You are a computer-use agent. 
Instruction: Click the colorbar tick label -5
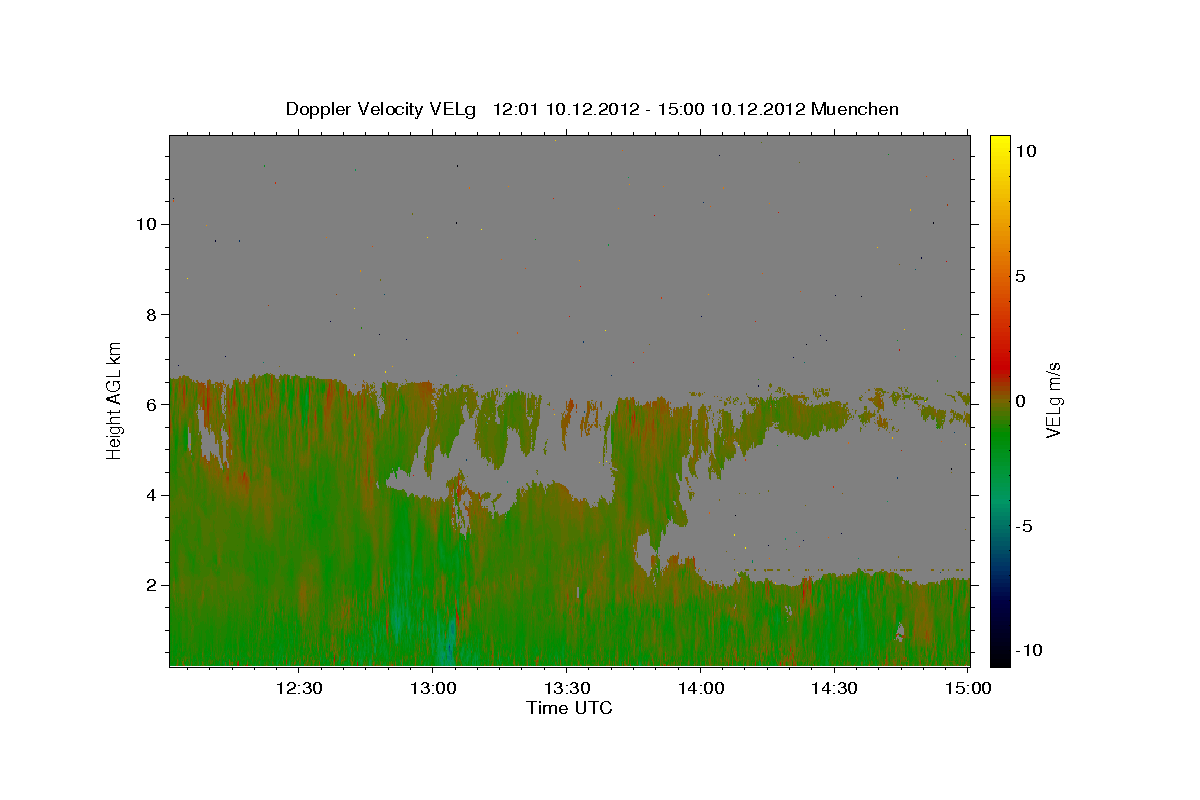1024,526
